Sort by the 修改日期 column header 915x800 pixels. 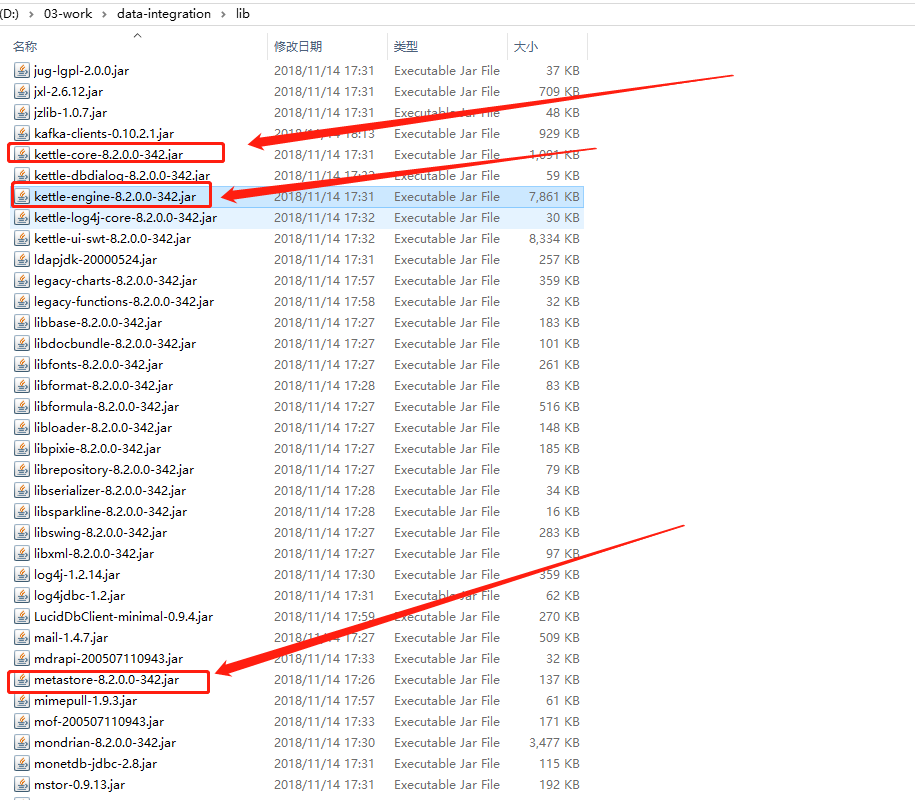click(298, 47)
